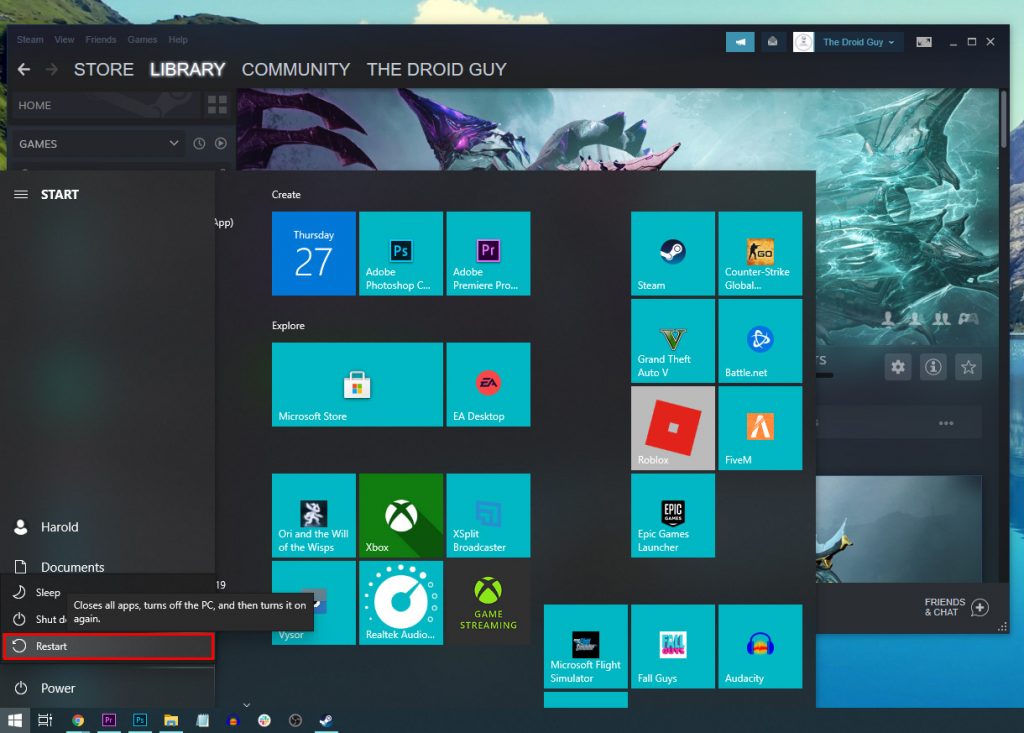Open the Games menu in Steam

pyautogui.click(x=142, y=39)
